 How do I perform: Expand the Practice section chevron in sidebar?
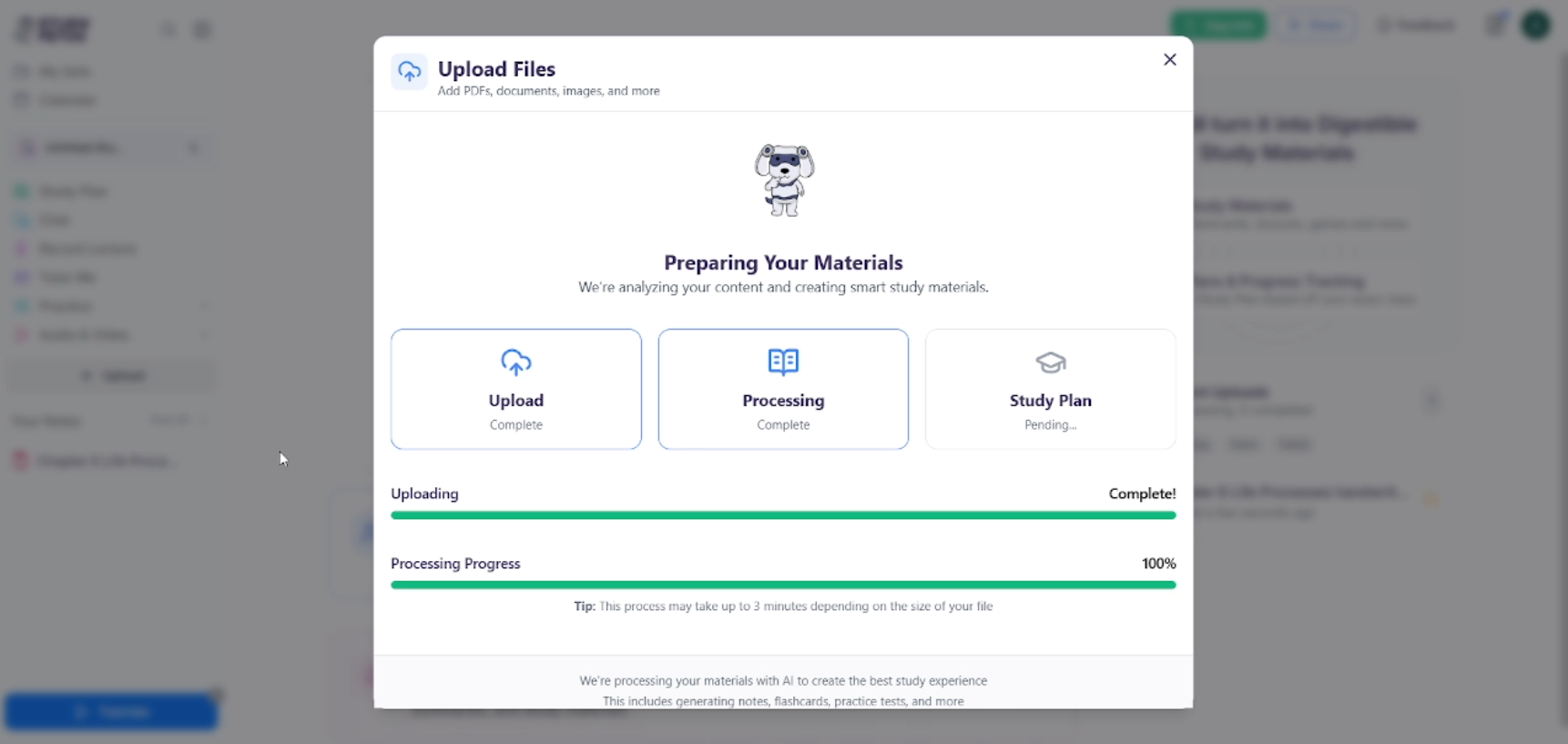[202, 306]
